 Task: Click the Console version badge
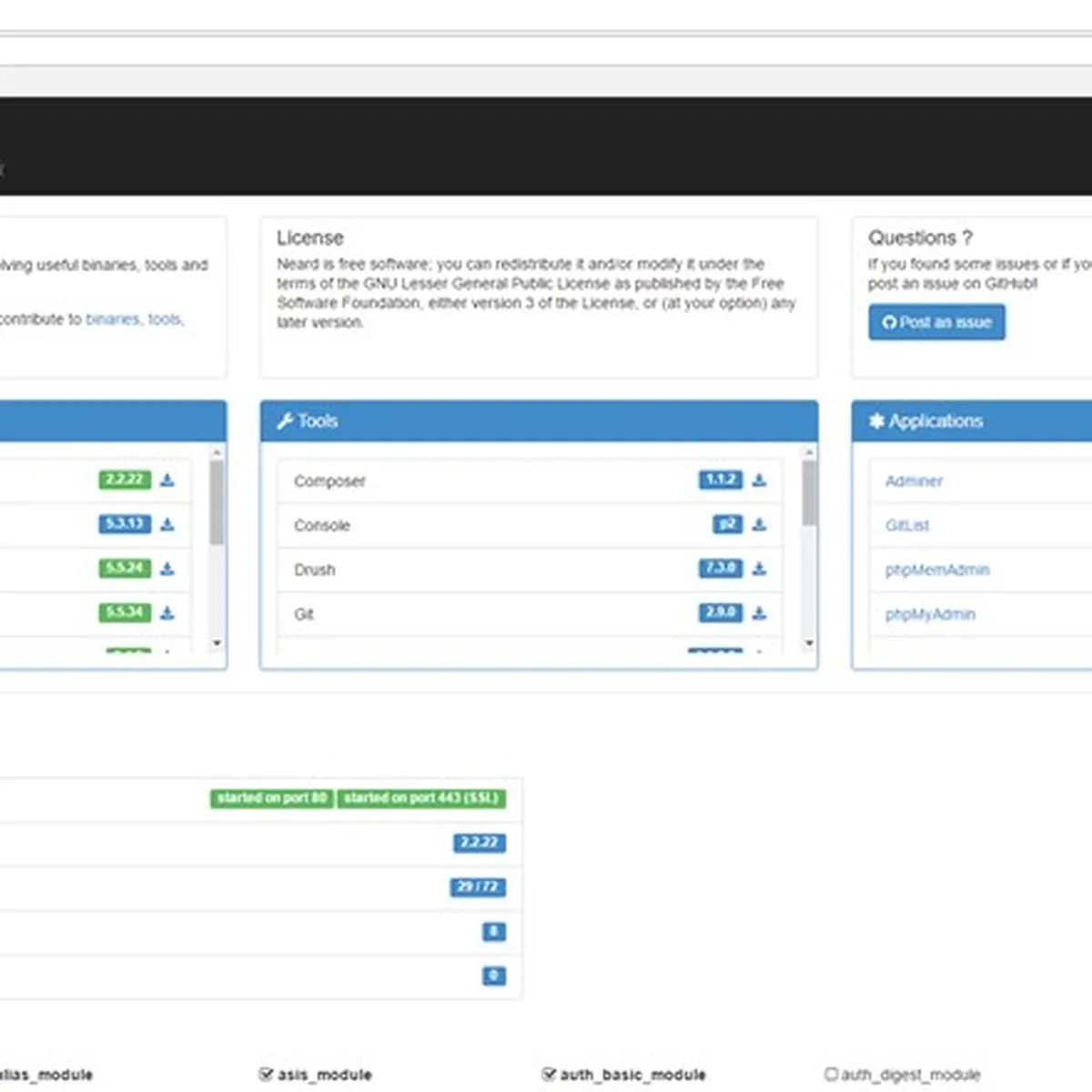coord(727,524)
